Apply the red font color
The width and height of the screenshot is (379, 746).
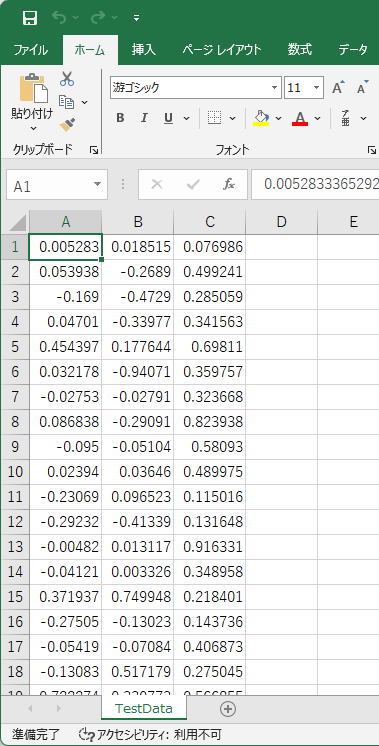pyautogui.click(x=300, y=118)
